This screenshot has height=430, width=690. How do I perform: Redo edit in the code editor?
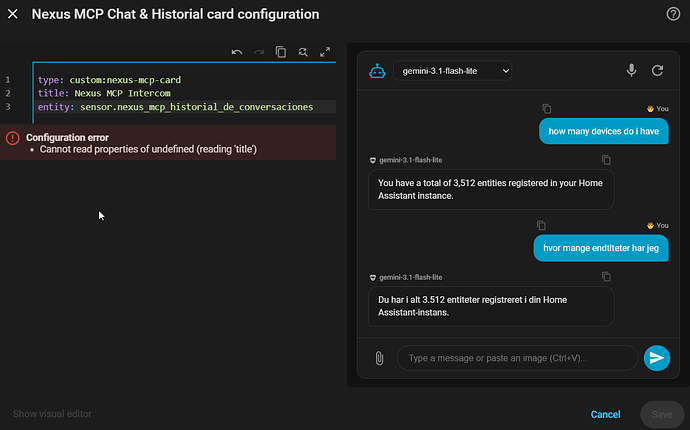click(x=259, y=52)
